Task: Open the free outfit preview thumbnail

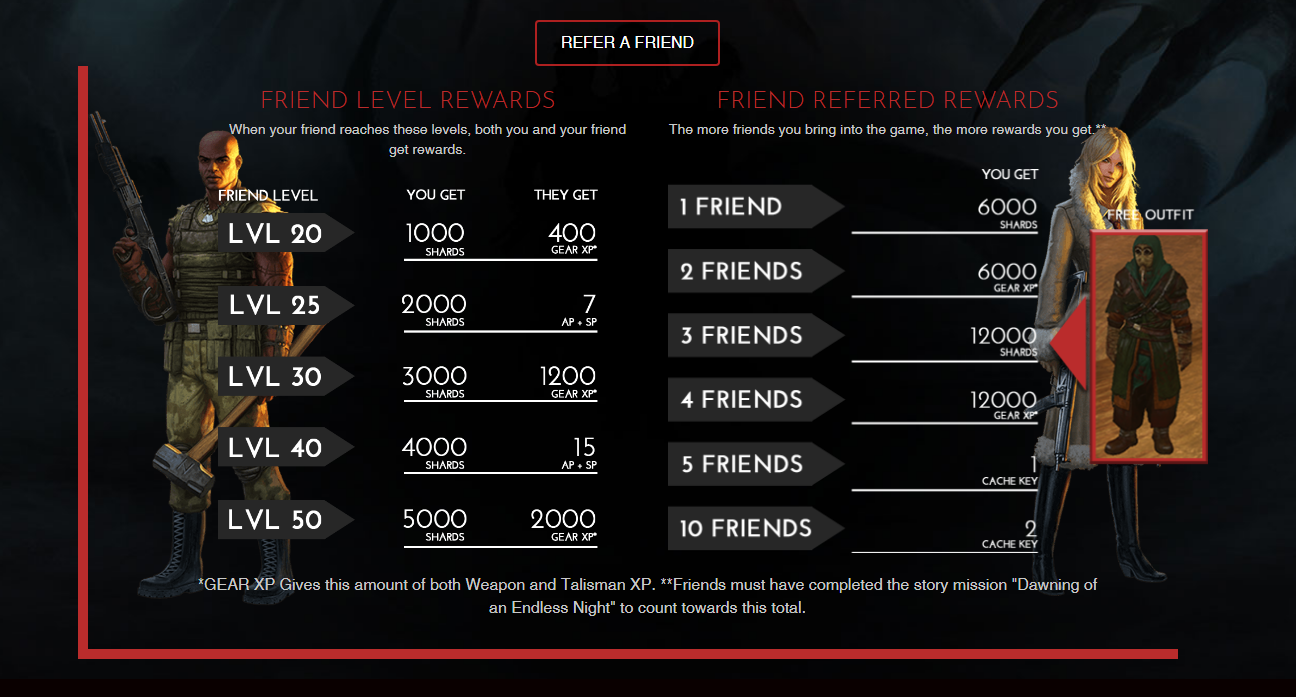Action: (1149, 346)
